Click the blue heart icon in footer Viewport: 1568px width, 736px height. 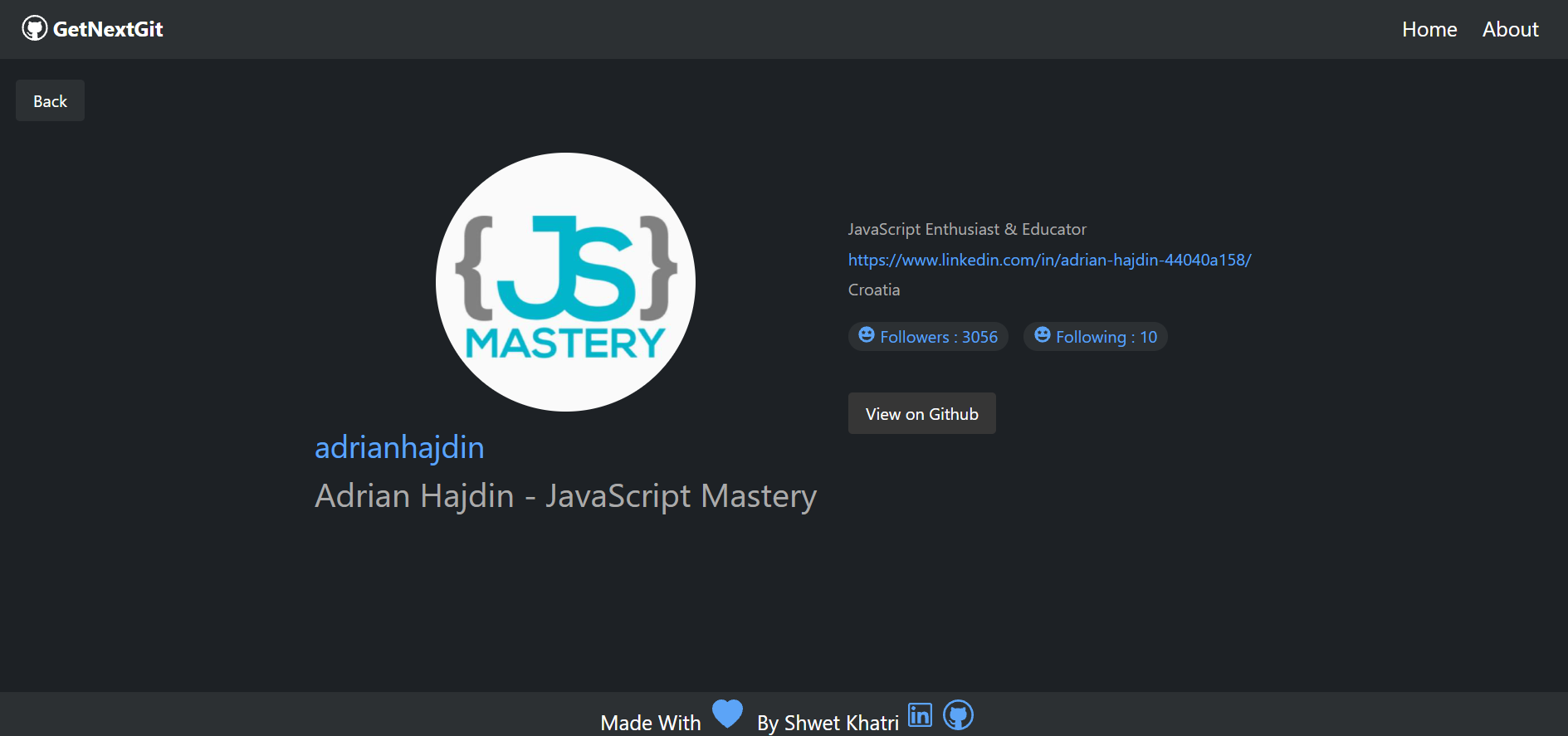point(728,714)
